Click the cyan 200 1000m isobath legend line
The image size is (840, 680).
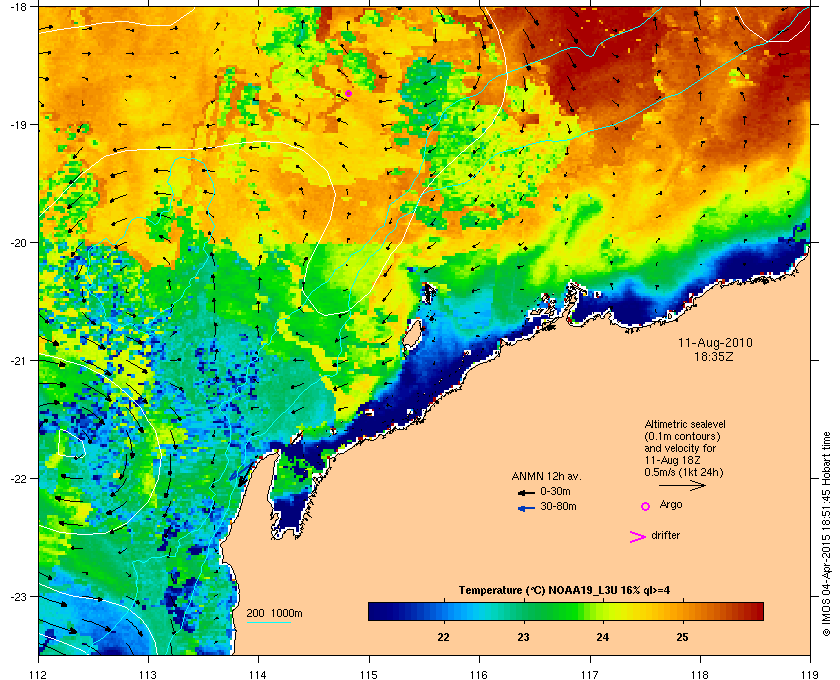pos(268,622)
